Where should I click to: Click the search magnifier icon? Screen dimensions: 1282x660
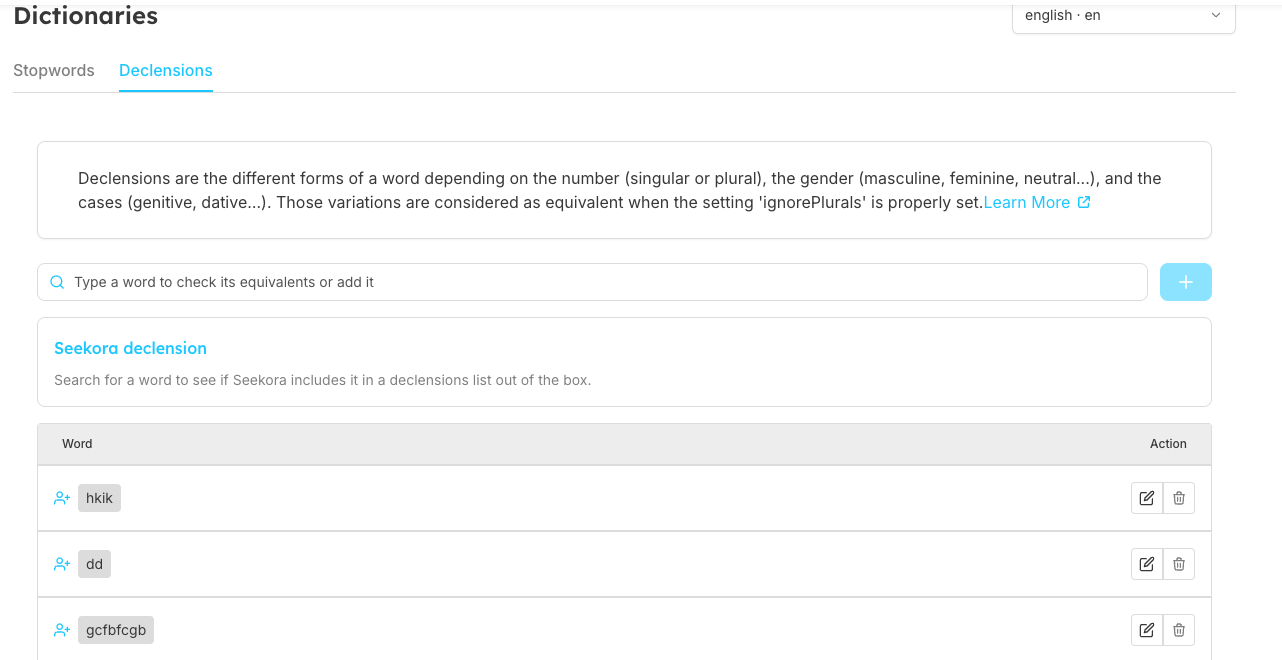(57, 282)
